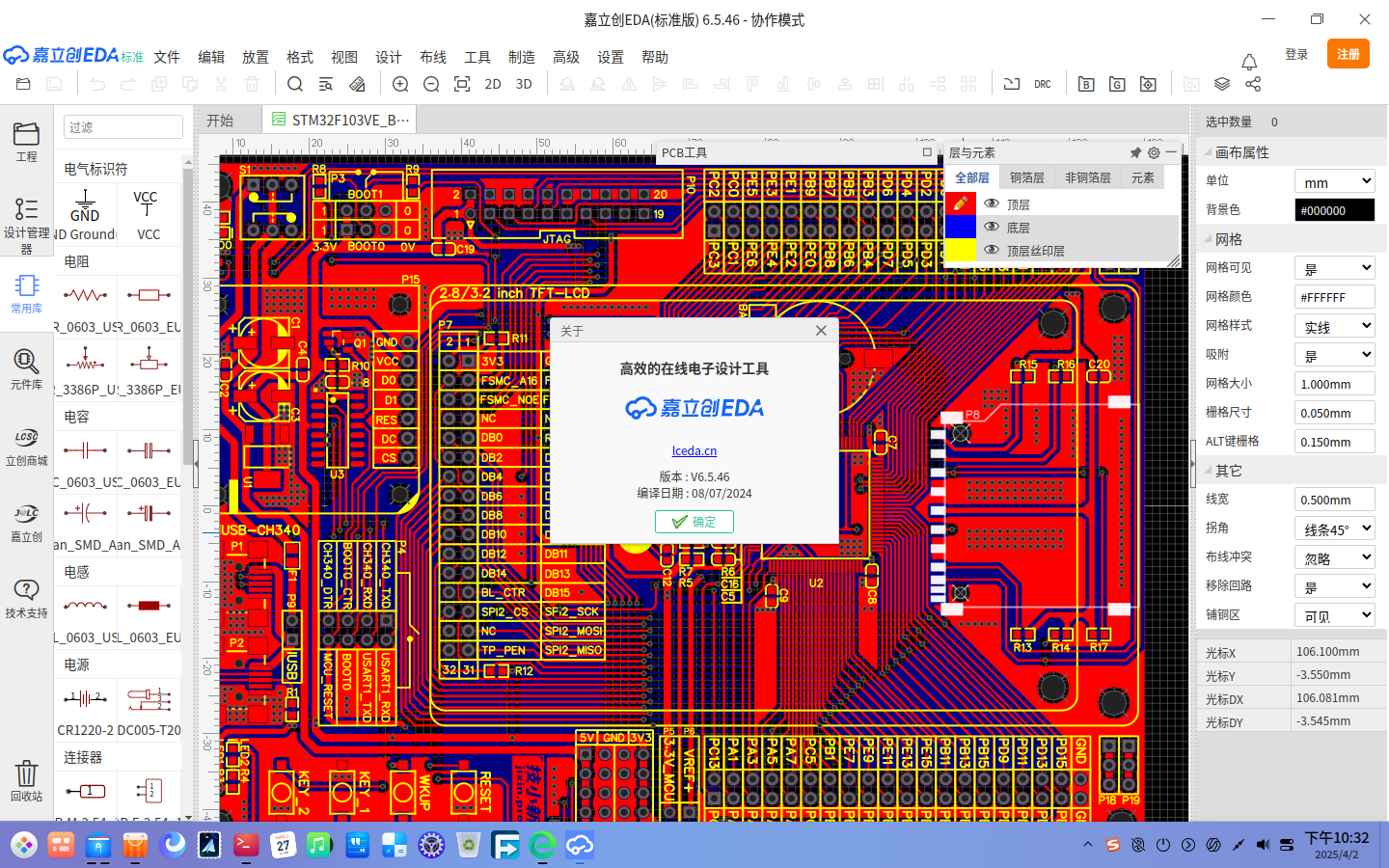Image resolution: width=1389 pixels, height=868 pixels.
Task: Pin the 层与元素 layers panel
Action: click(1135, 152)
